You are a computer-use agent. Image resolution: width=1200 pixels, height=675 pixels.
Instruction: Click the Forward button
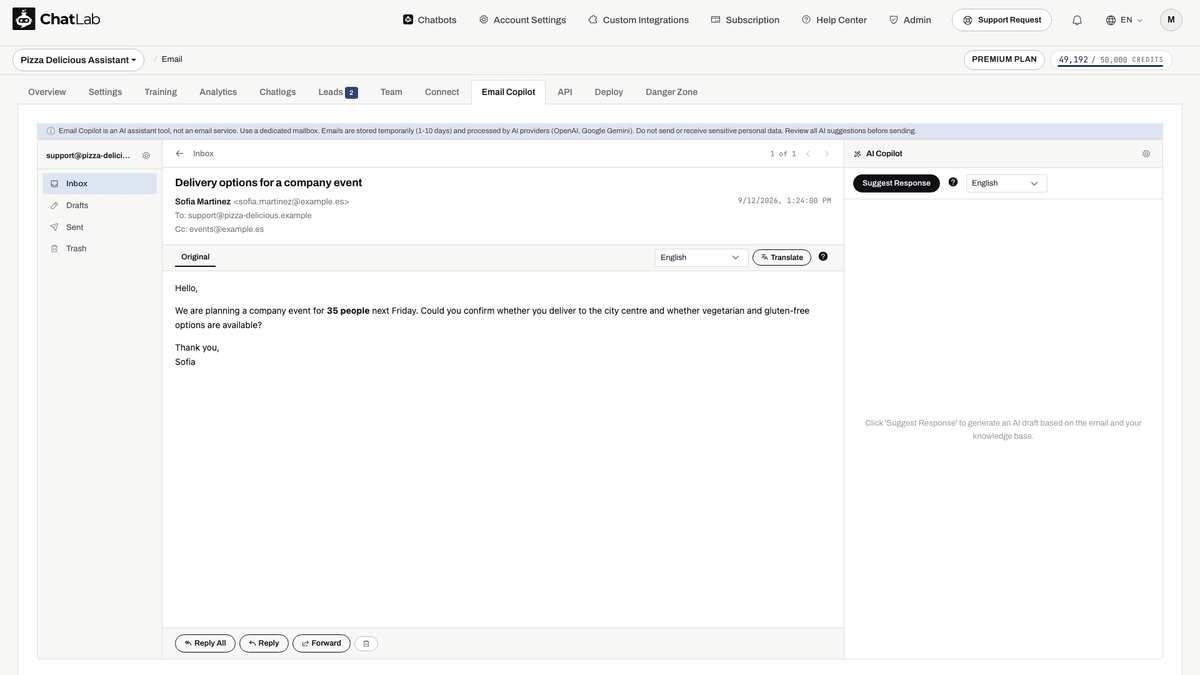321,643
